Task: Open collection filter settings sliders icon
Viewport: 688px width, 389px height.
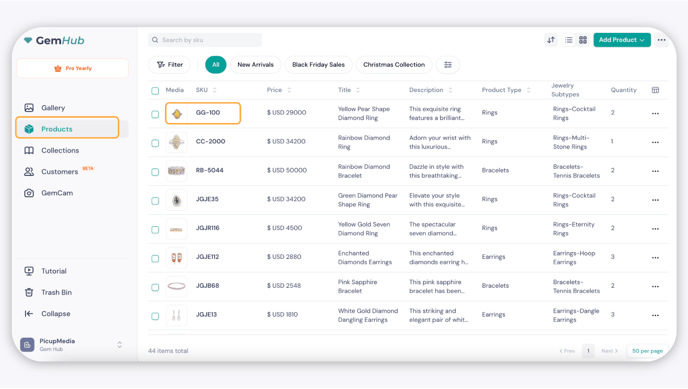Action: [x=448, y=65]
